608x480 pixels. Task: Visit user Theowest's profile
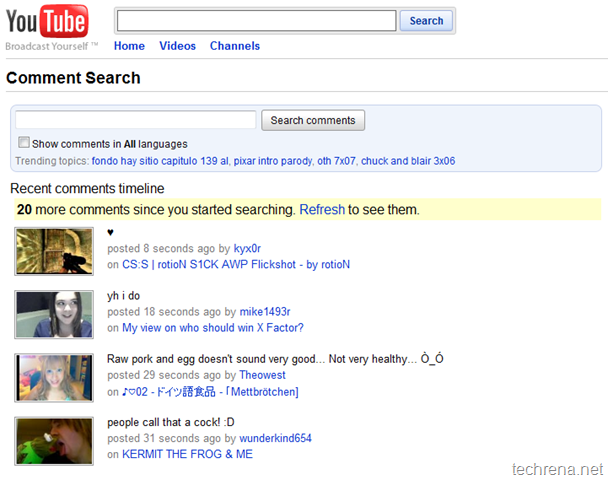point(262,375)
